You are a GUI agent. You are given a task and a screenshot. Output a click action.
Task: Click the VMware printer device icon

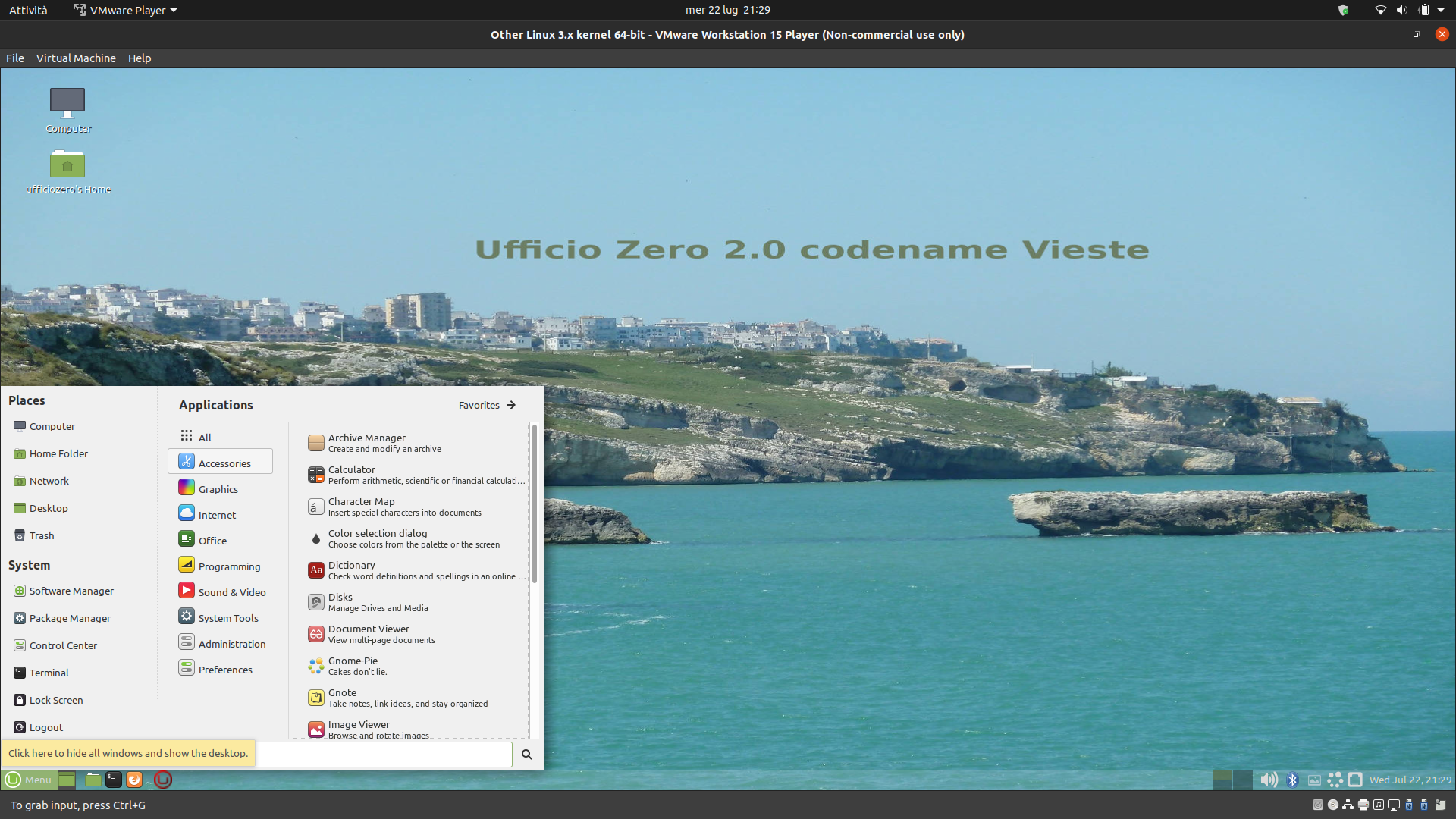point(1363,805)
